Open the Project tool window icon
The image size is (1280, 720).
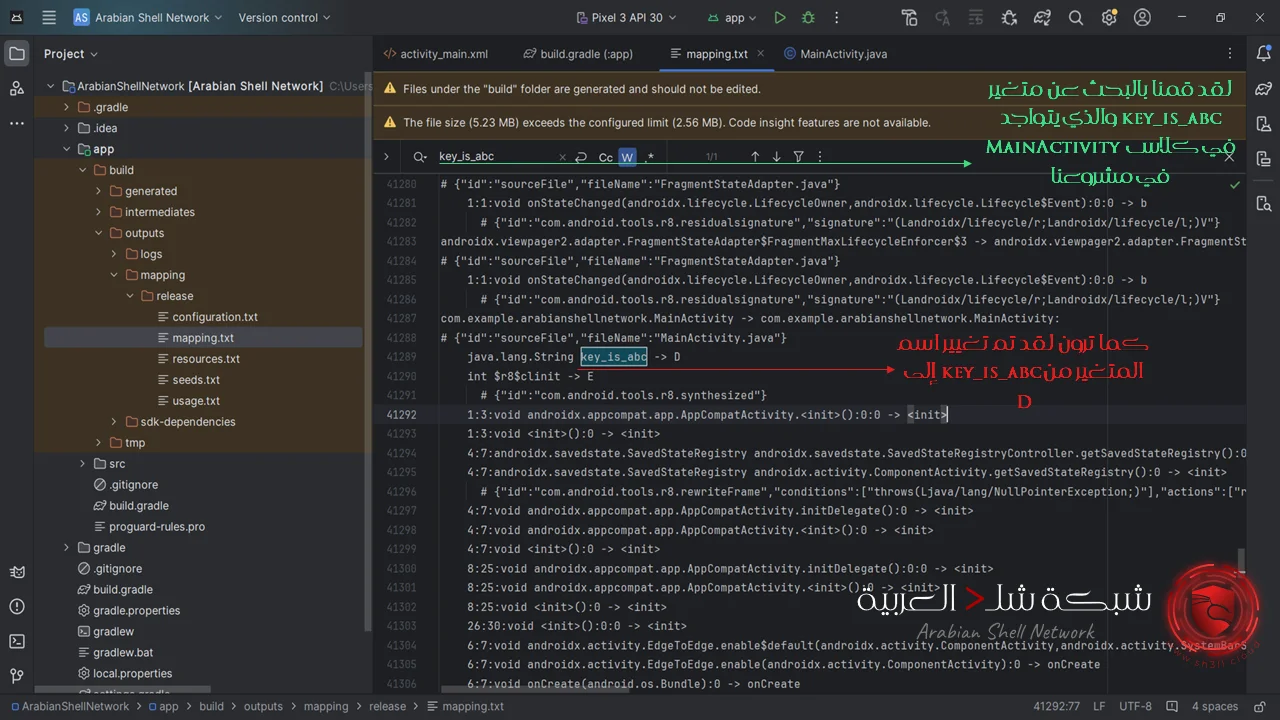pos(17,54)
